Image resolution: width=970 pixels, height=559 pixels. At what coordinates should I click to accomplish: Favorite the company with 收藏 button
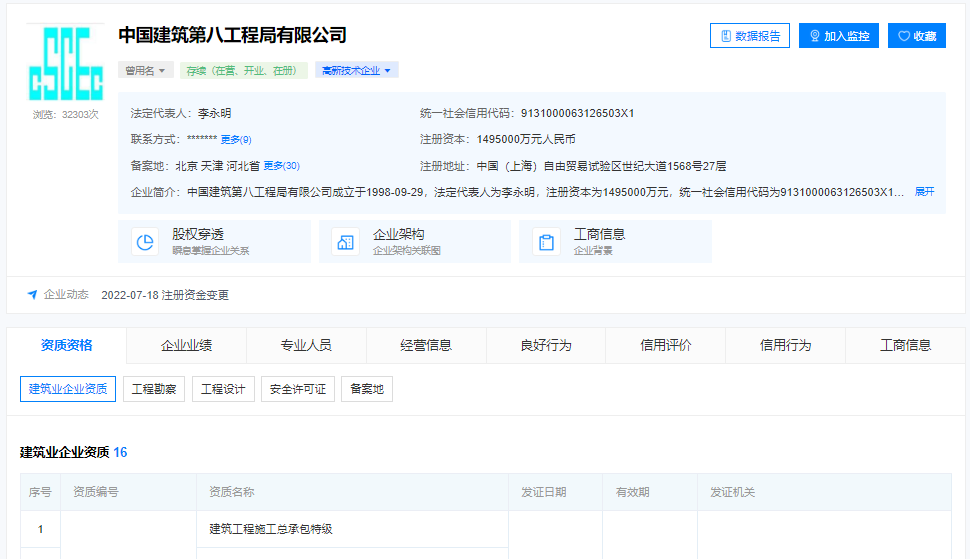coord(916,36)
